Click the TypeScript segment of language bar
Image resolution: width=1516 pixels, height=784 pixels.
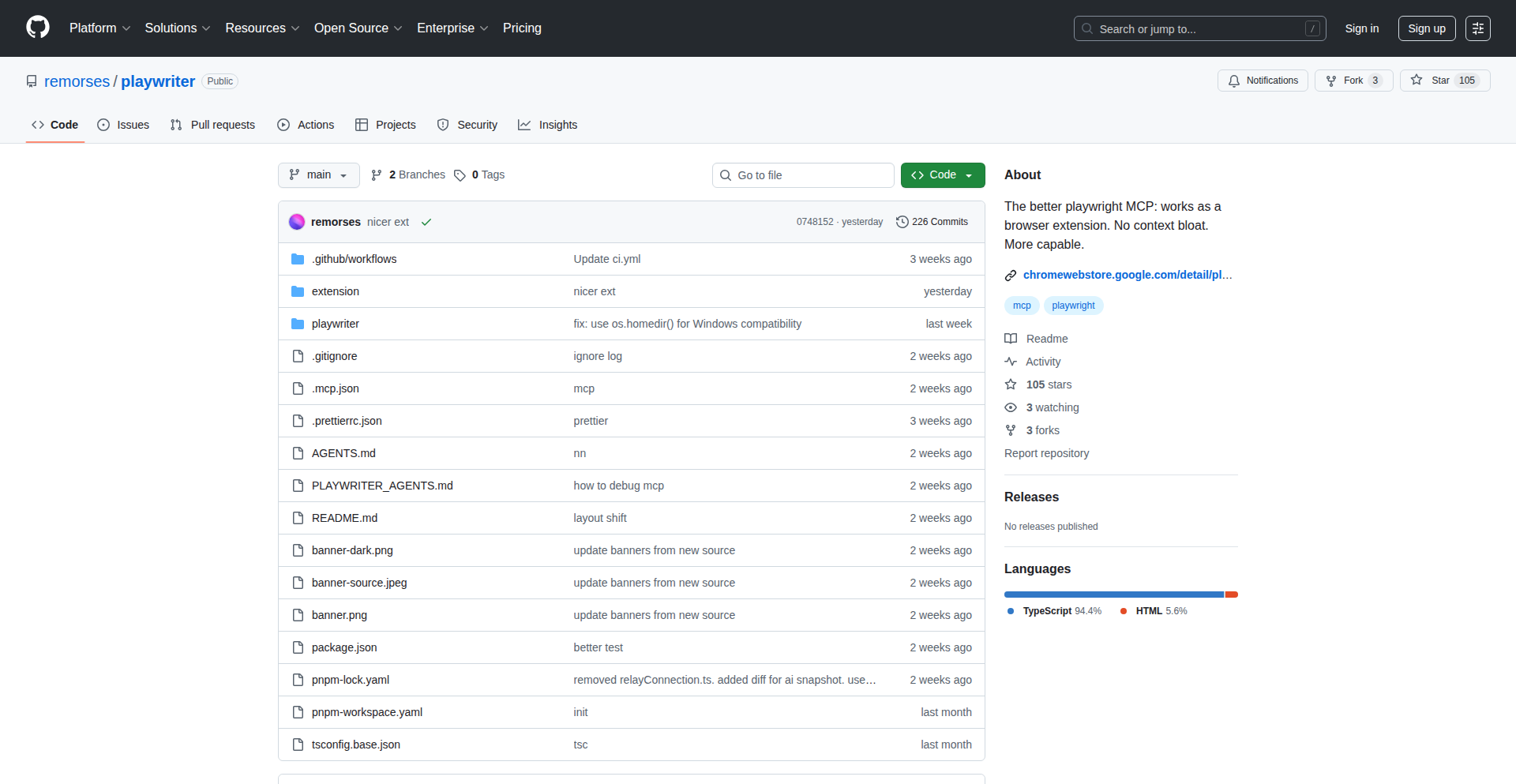(x=1113, y=595)
